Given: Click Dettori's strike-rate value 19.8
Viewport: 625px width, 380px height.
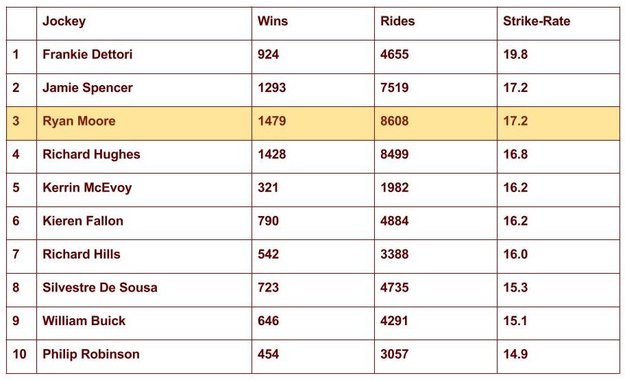Looking at the screenshot, I should pyautogui.click(x=515, y=54).
